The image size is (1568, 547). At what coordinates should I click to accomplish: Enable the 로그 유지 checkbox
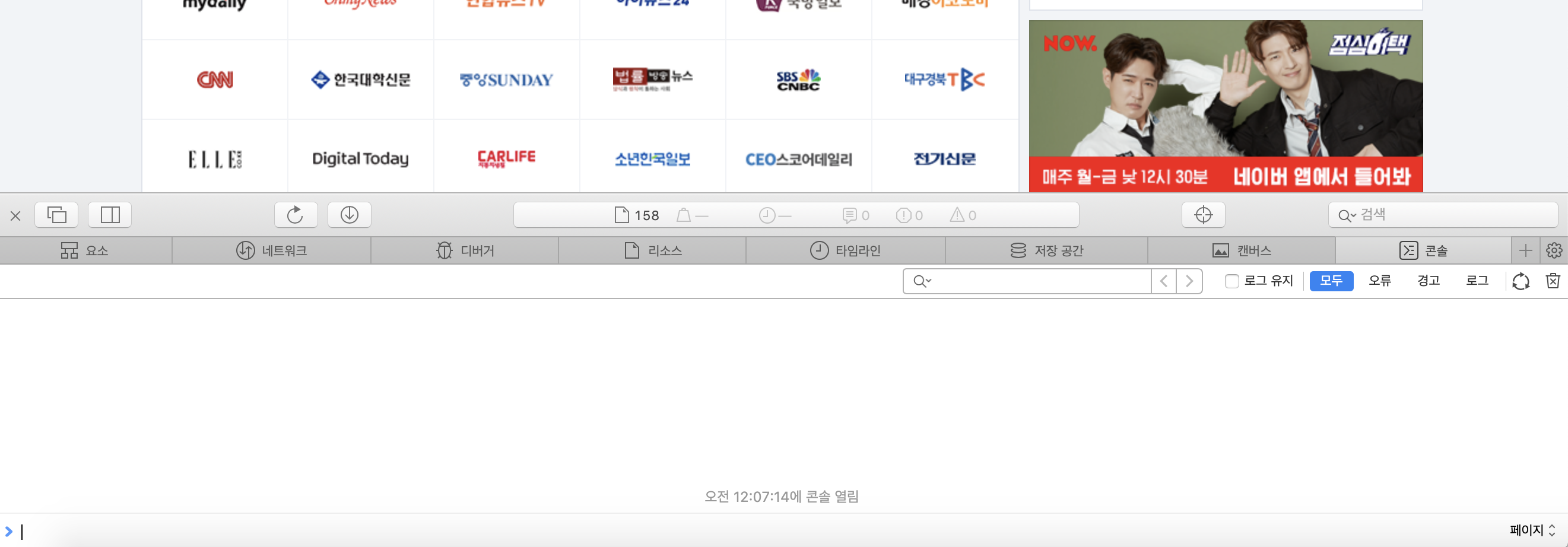click(x=1232, y=281)
